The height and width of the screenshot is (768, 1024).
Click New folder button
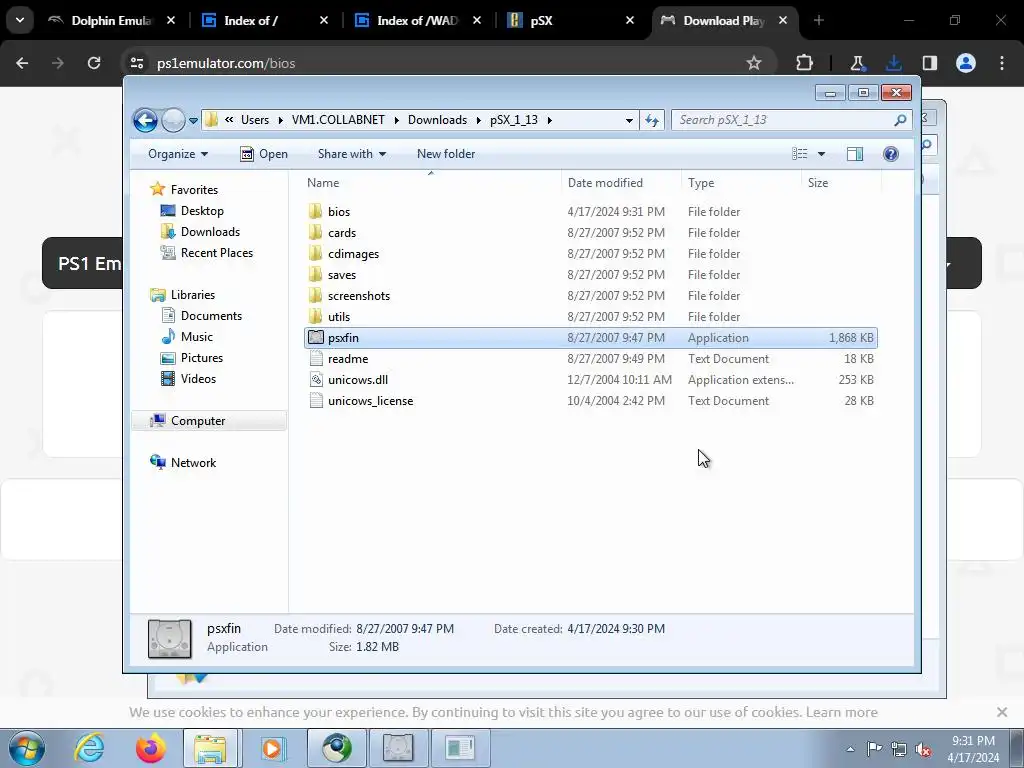pos(446,154)
